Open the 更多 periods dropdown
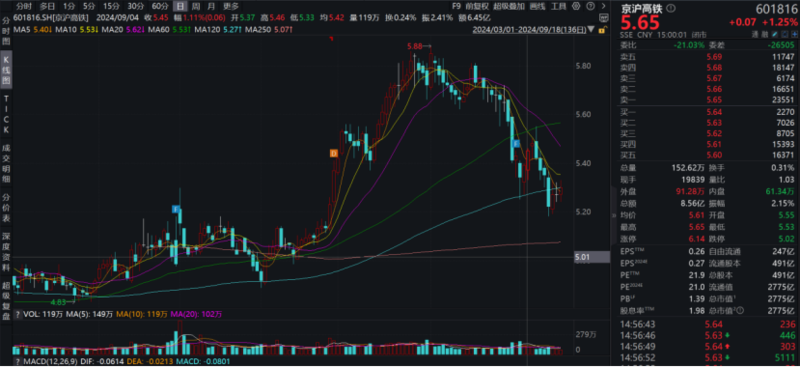 pos(231,6)
